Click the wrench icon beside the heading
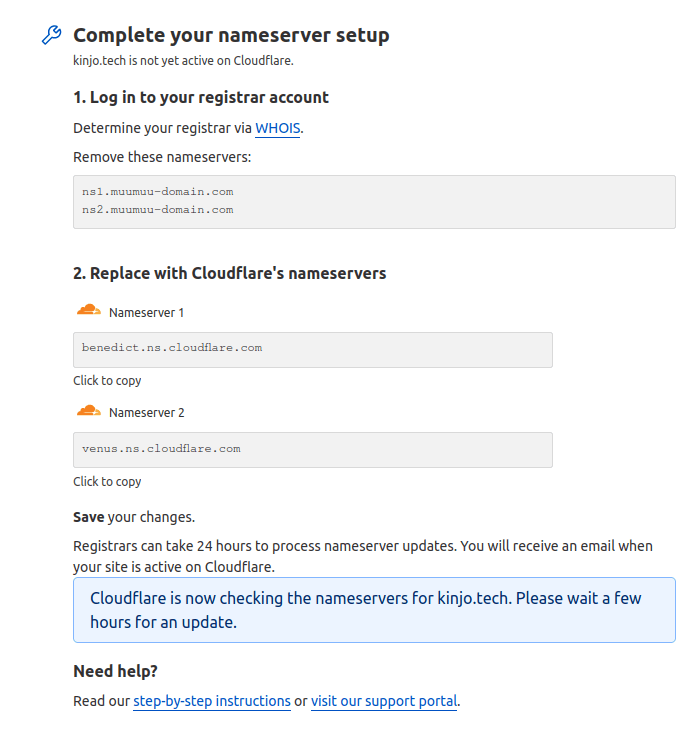The width and height of the screenshot is (698, 734). (51, 35)
